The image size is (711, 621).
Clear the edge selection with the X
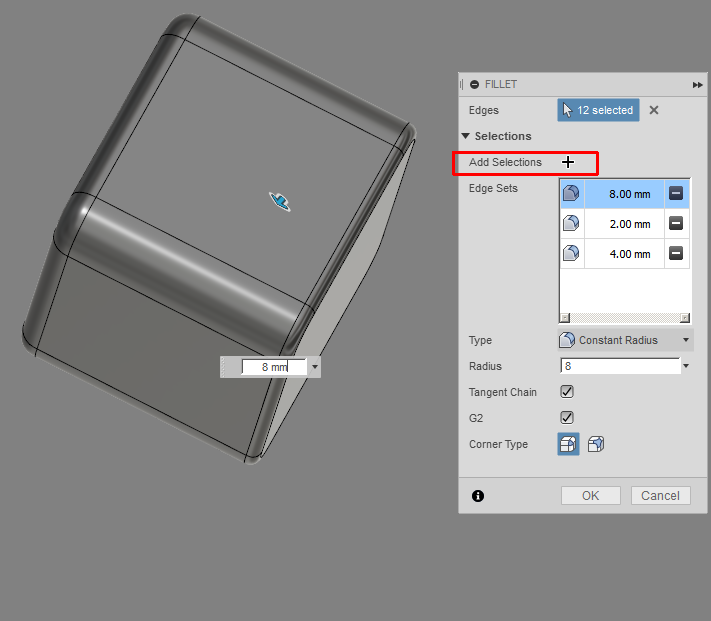(653, 110)
